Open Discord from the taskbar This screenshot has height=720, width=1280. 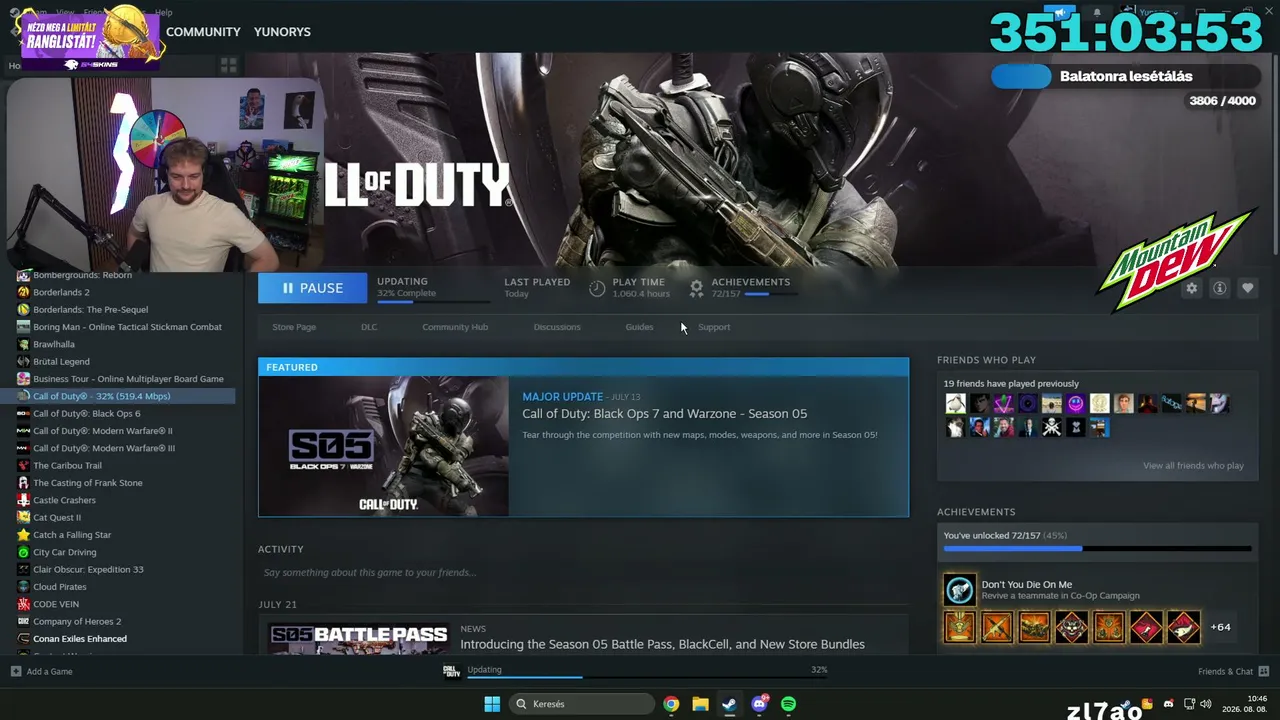tap(759, 704)
